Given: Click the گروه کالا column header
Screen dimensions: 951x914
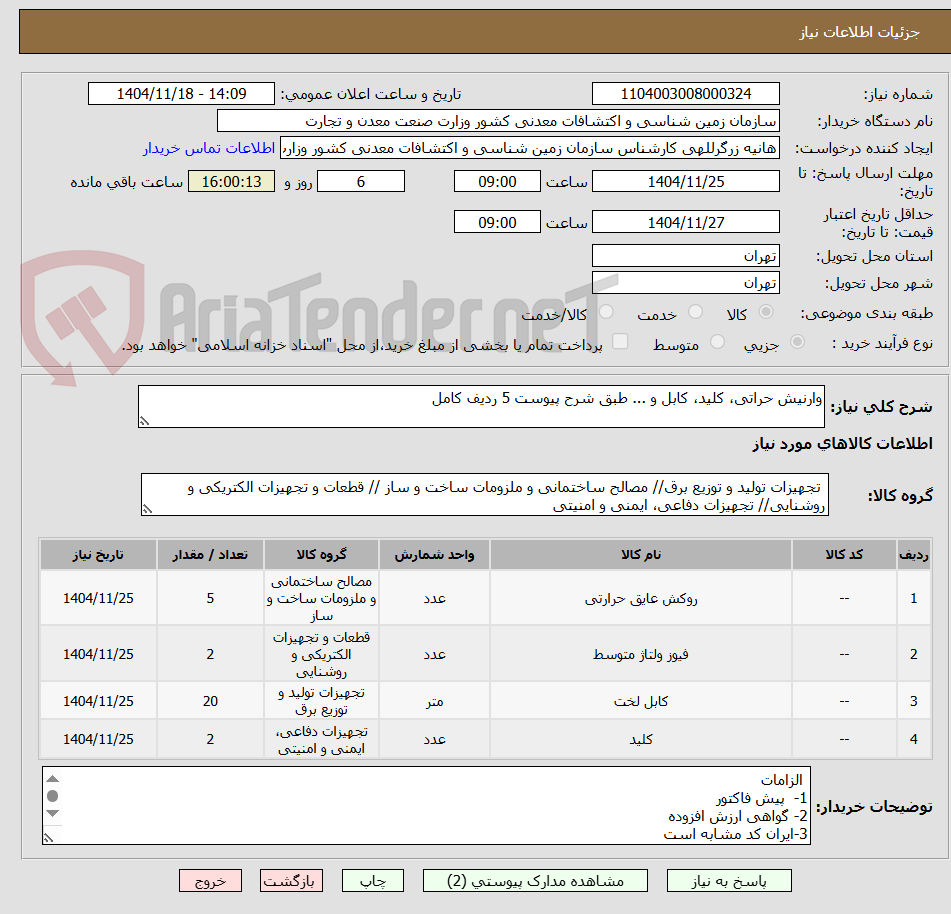Looking at the screenshot, I should (321, 554).
